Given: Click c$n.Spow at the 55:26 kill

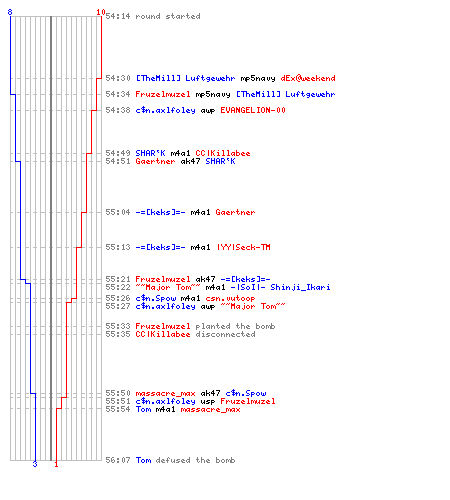Looking at the screenshot, I should (x=155, y=298).
